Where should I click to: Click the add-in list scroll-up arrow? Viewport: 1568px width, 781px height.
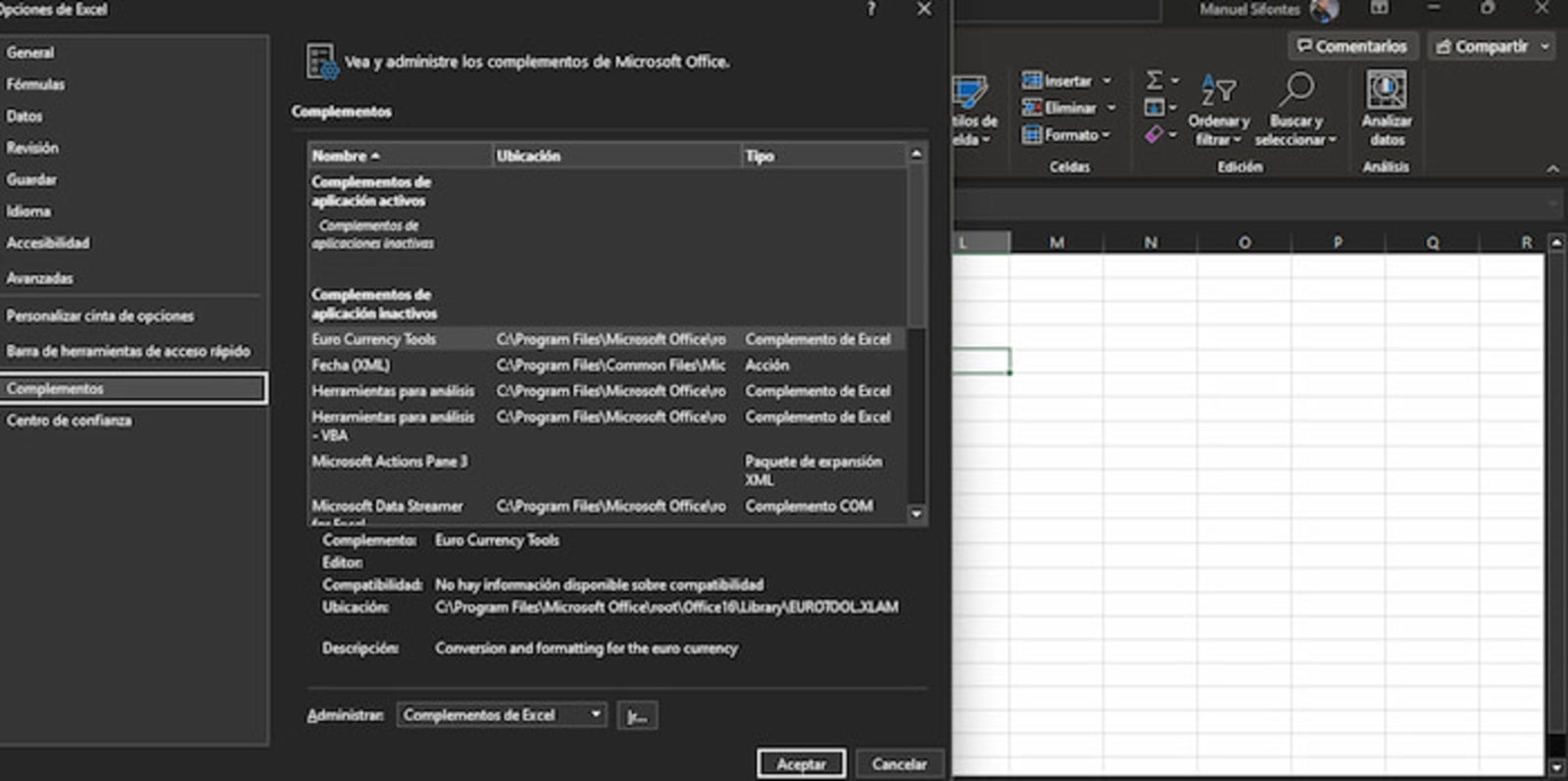point(916,154)
